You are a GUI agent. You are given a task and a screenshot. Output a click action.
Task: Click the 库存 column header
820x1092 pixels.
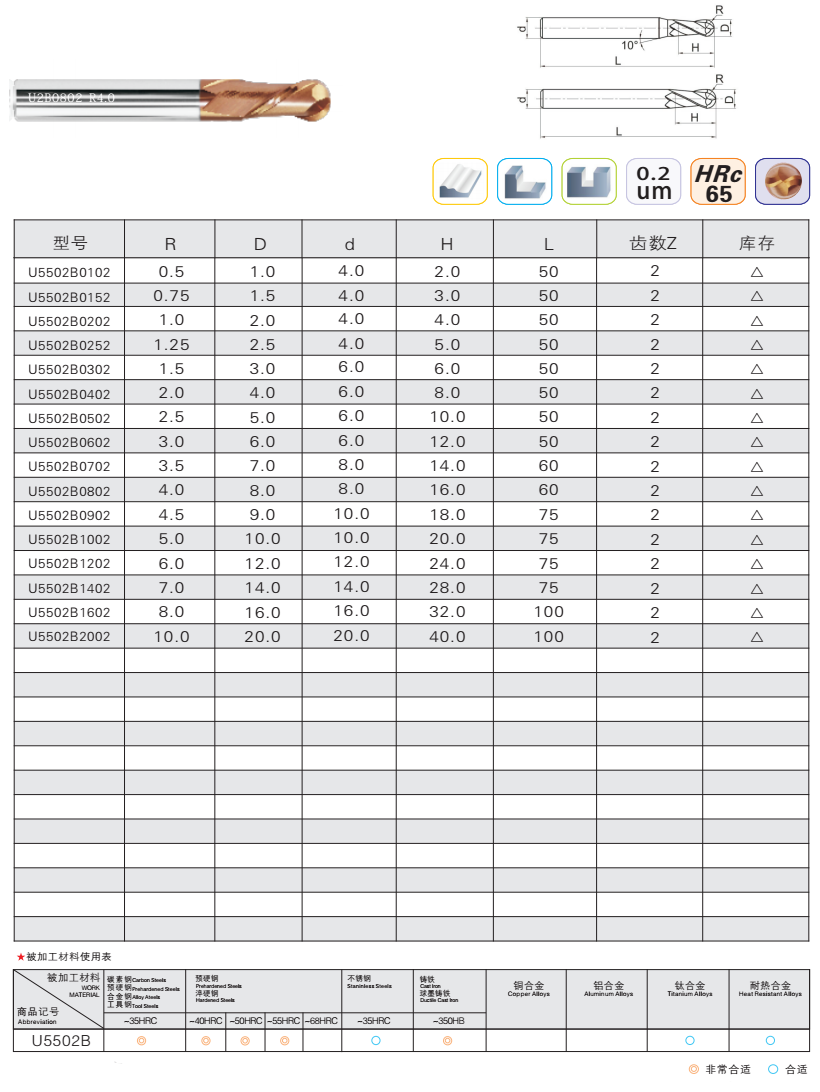756,243
